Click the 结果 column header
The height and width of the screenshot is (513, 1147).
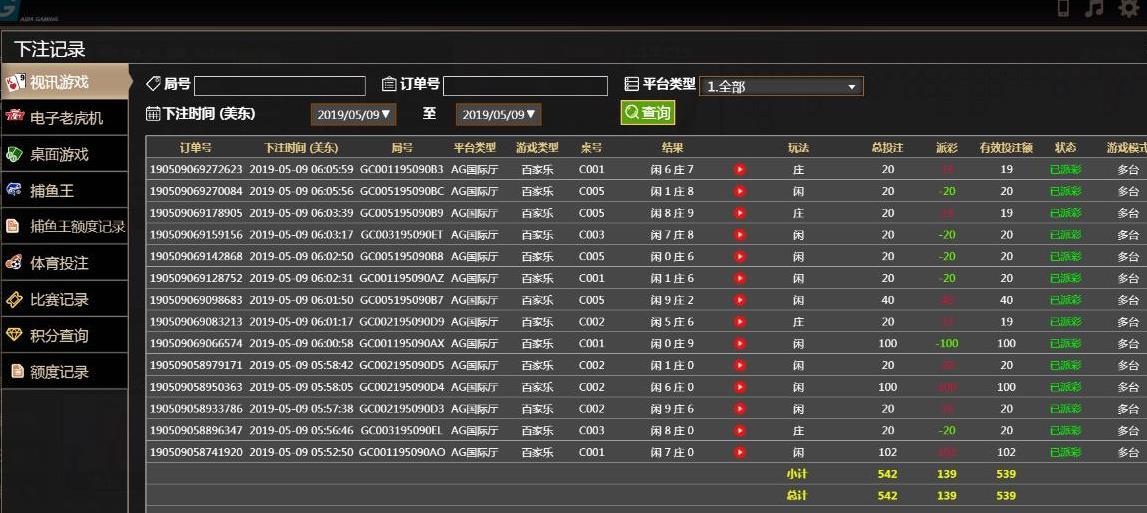pyautogui.click(x=672, y=147)
